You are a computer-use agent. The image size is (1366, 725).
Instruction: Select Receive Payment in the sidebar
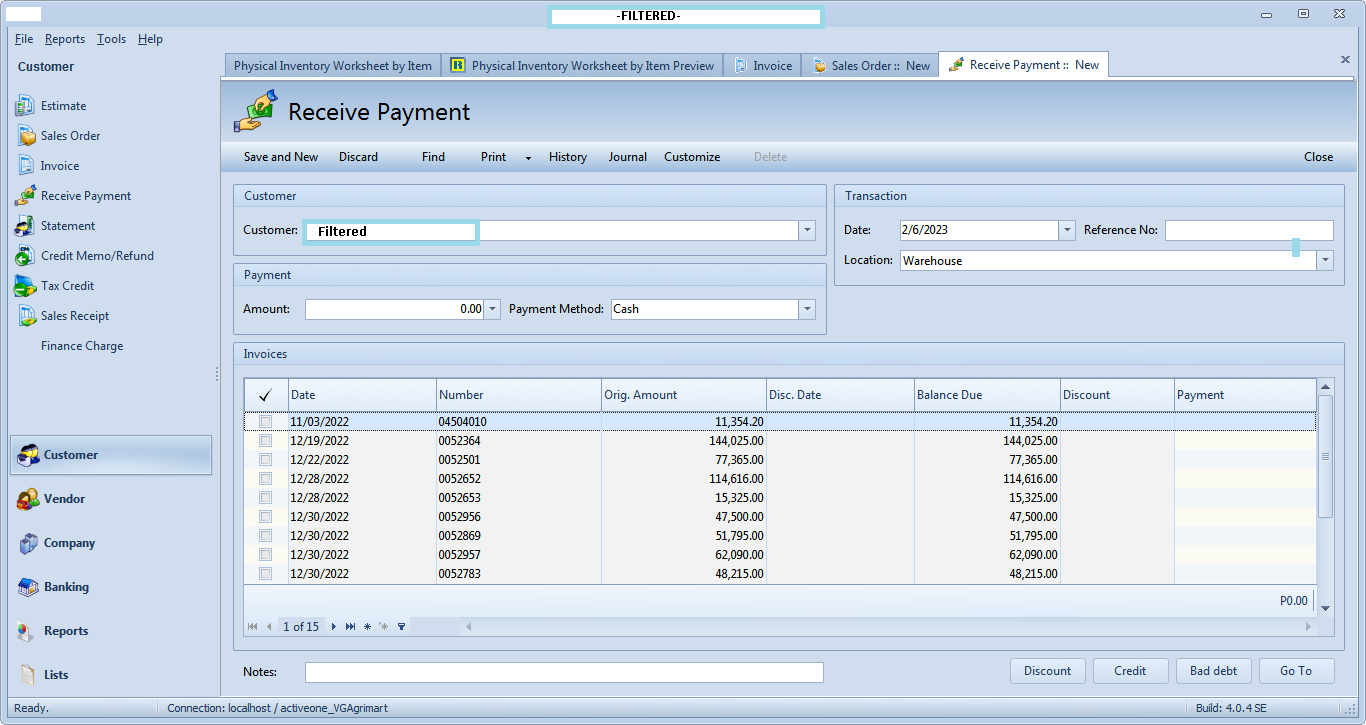(85, 196)
